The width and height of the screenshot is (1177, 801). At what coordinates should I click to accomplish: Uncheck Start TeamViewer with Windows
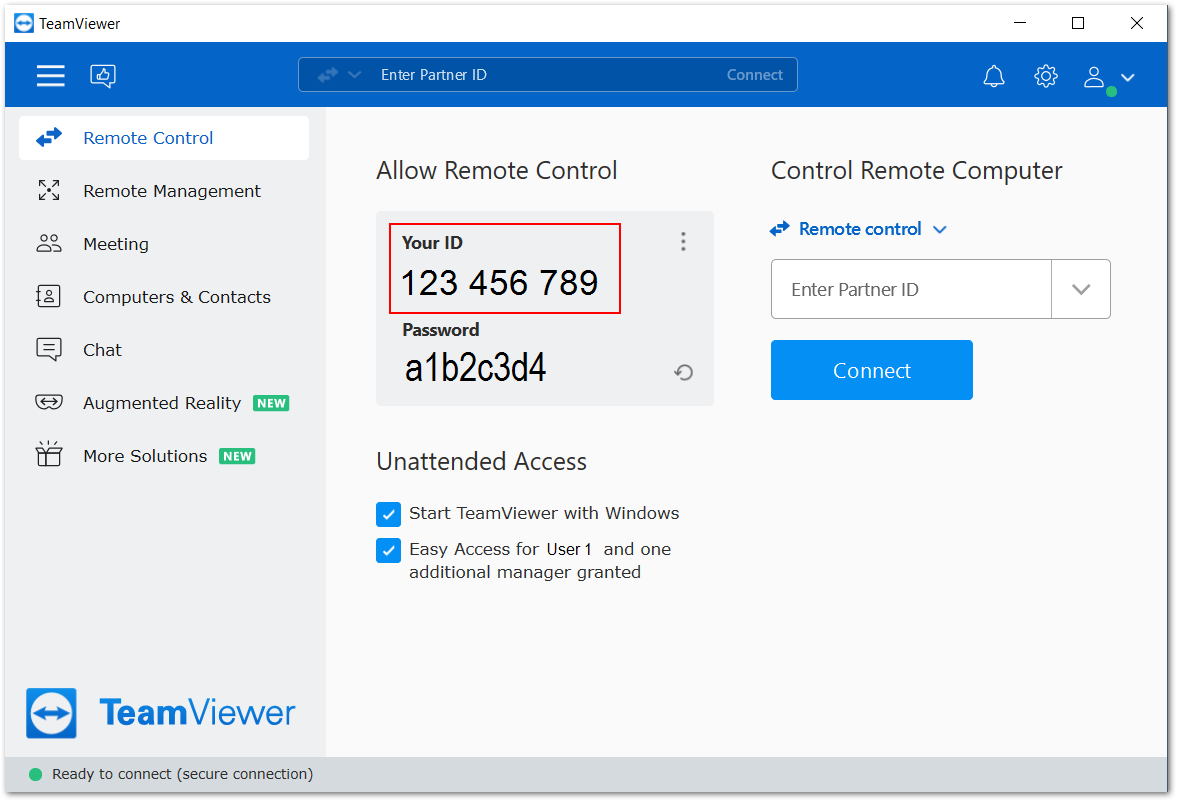coord(388,514)
